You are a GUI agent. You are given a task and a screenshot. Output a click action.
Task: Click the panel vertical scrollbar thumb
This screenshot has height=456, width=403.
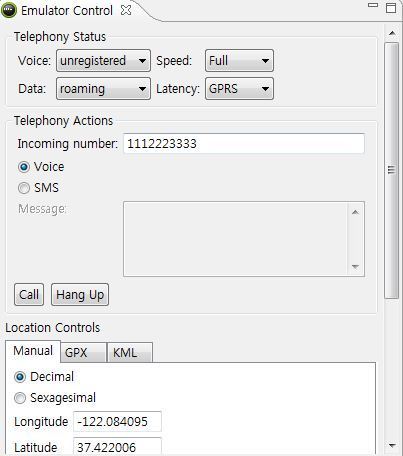(392, 170)
